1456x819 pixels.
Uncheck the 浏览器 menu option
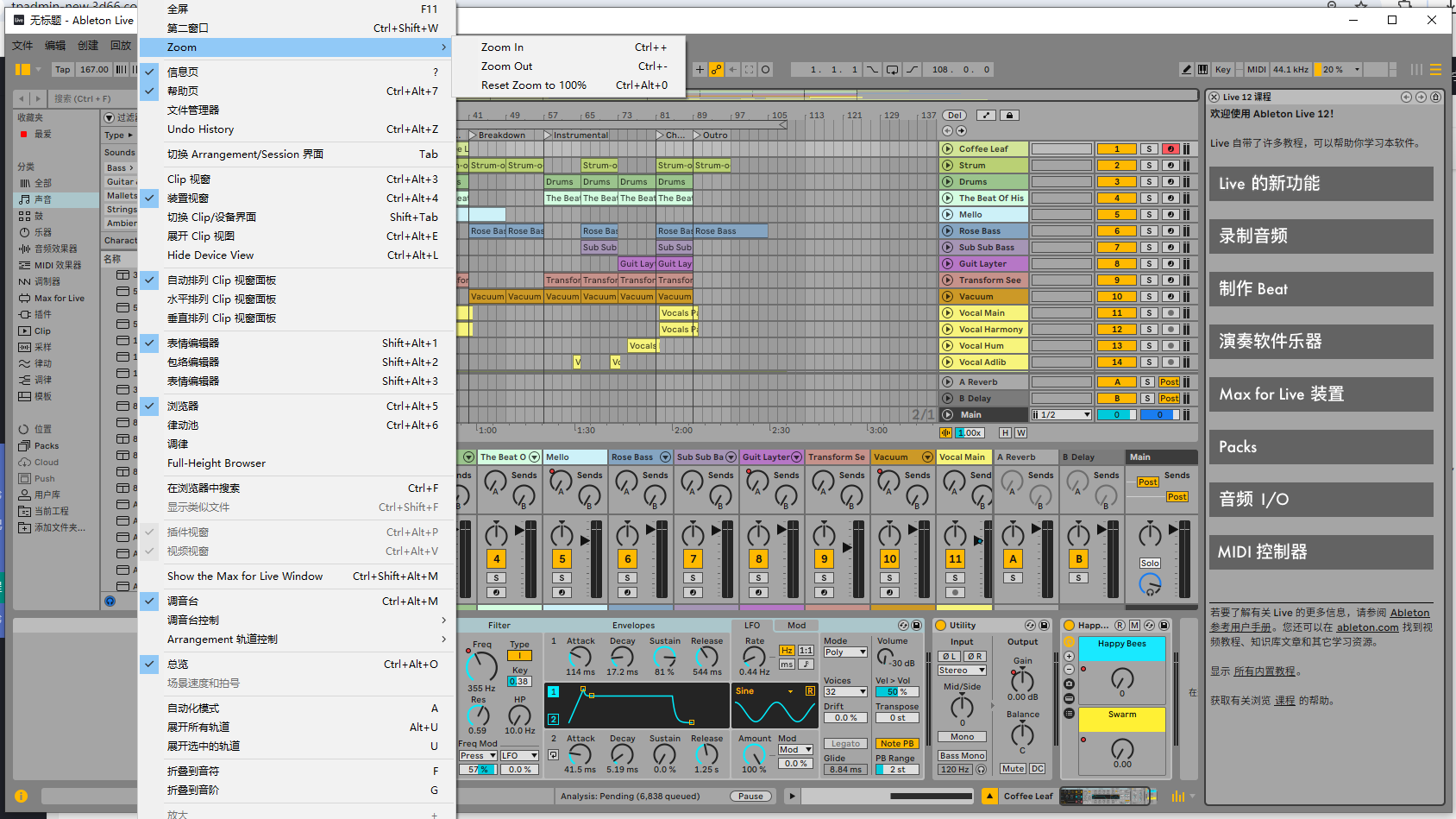click(x=183, y=406)
